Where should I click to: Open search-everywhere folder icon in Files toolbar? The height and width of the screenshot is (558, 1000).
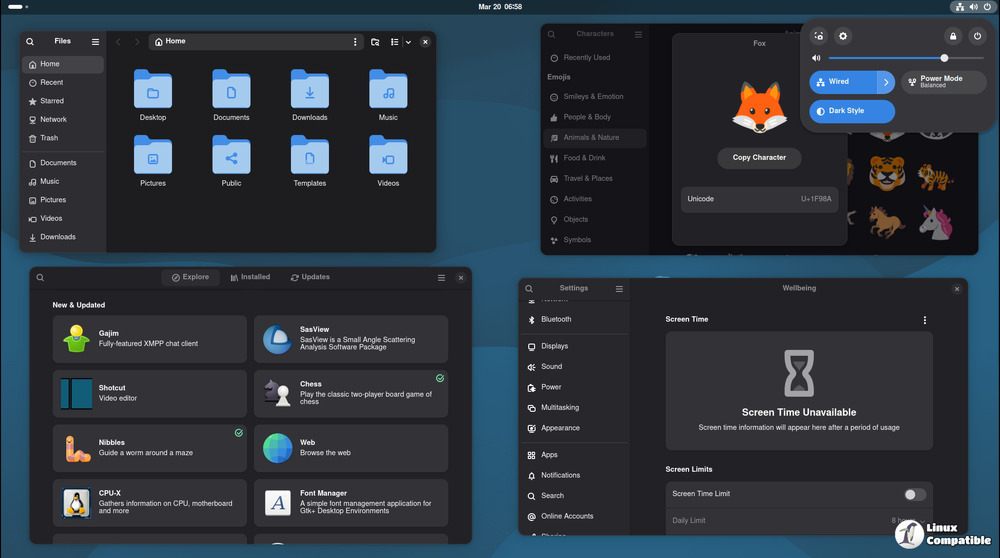375,42
